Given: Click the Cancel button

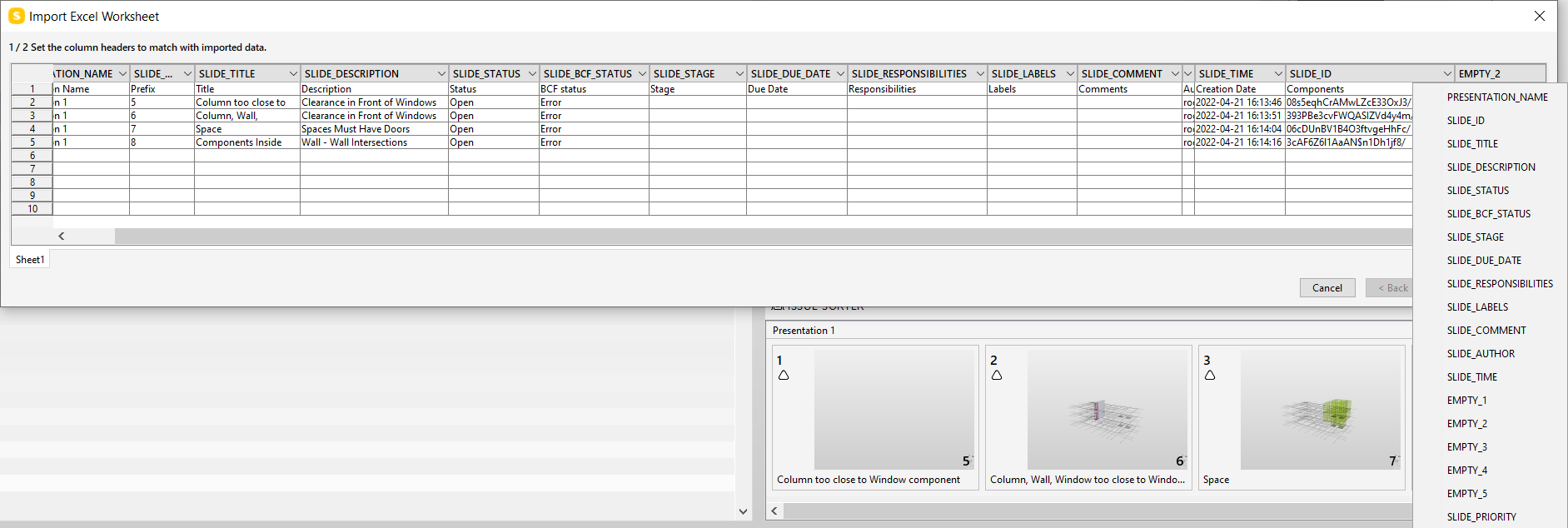Looking at the screenshot, I should coord(1327,288).
